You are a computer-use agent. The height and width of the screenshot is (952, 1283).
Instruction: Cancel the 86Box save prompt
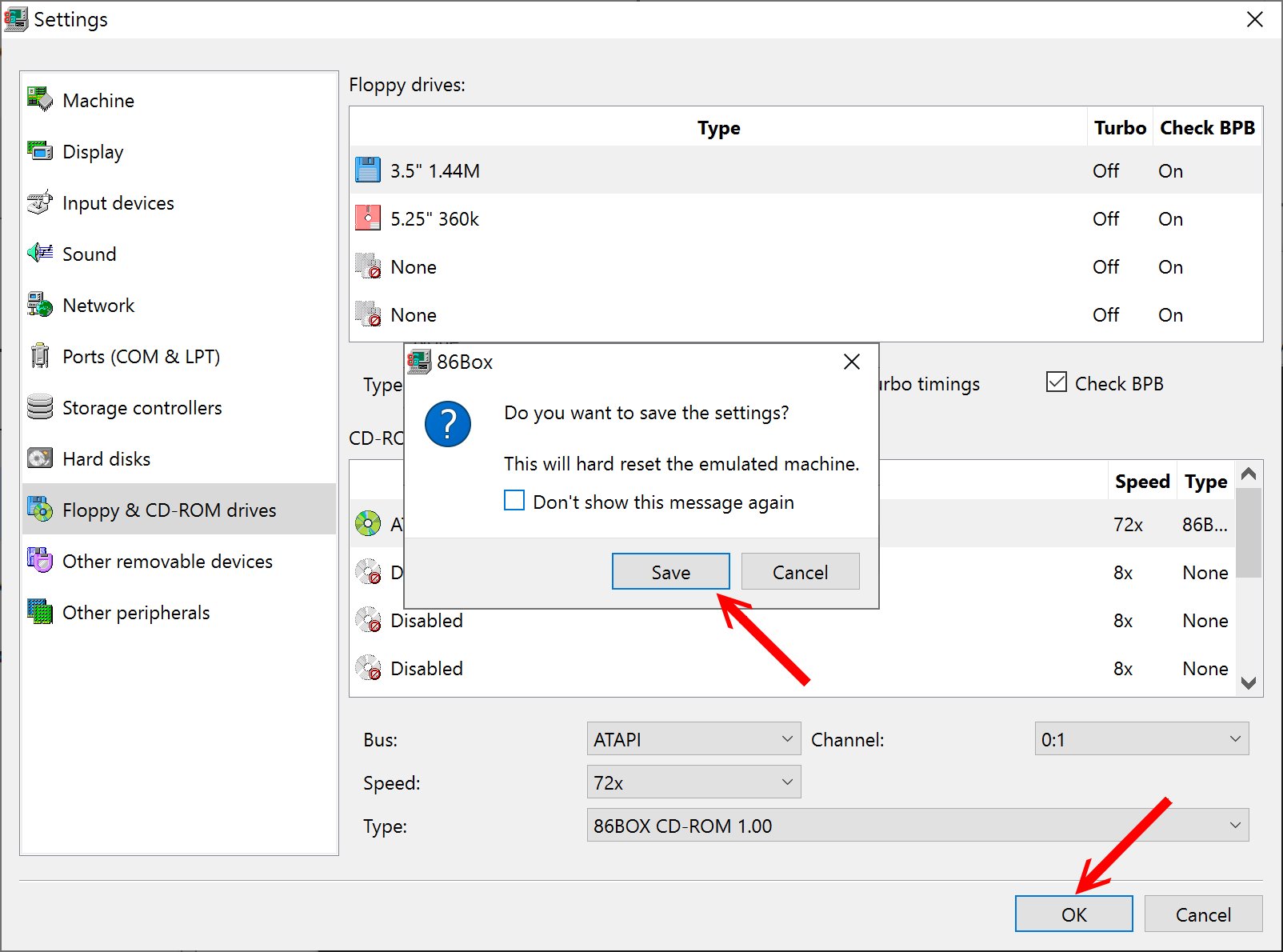[x=800, y=572]
